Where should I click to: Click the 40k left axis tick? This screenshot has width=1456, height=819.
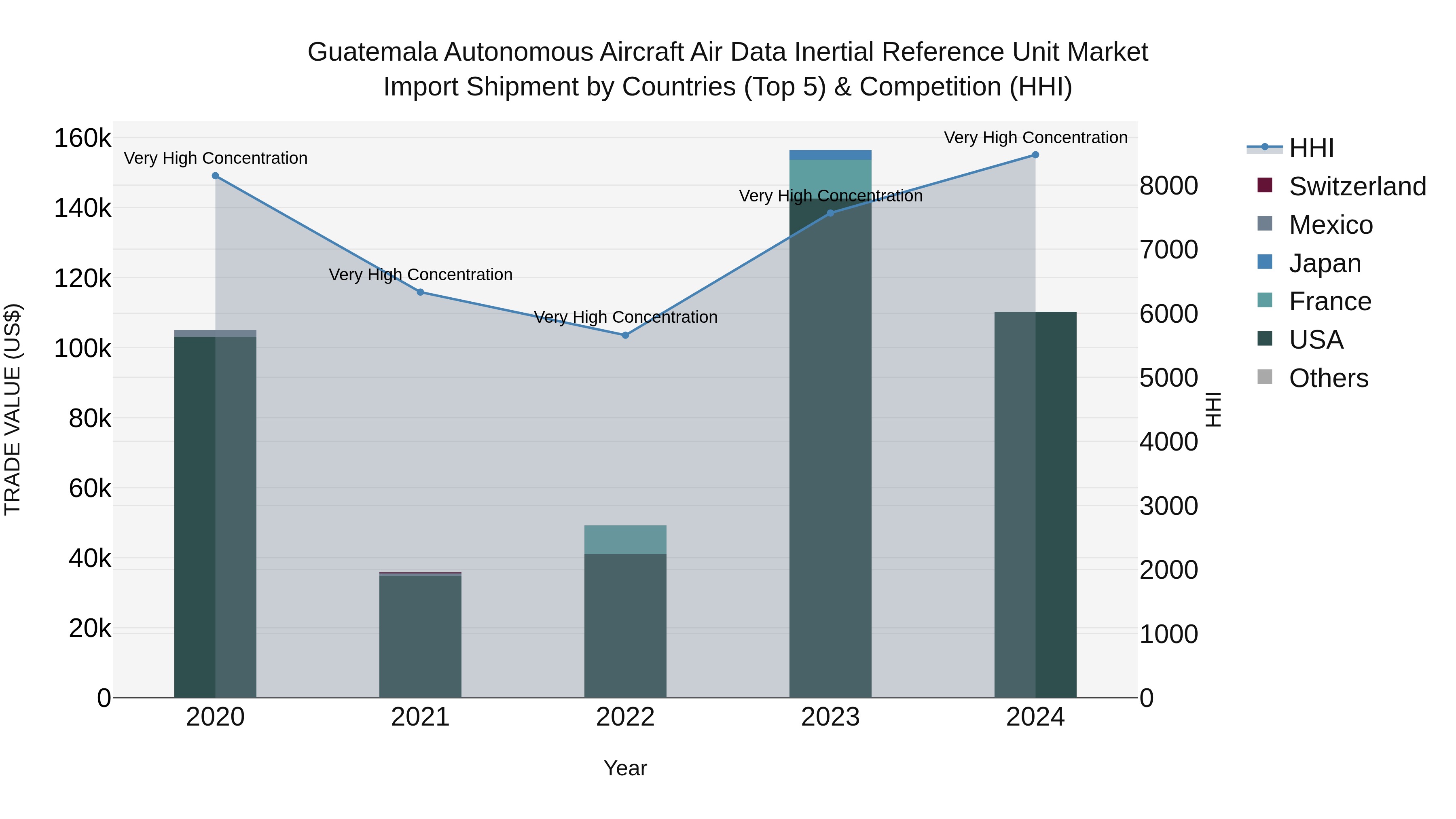90,559
